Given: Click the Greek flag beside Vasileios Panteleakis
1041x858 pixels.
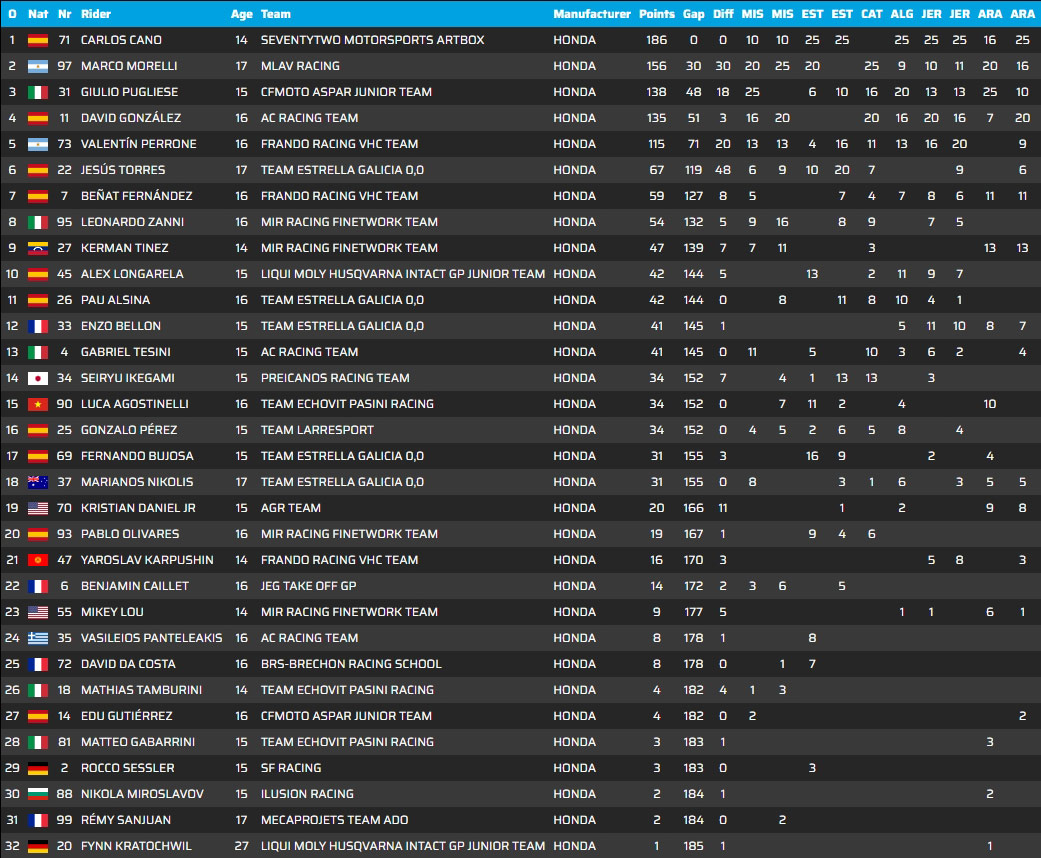Looking at the screenshot, I should point(38,638).
